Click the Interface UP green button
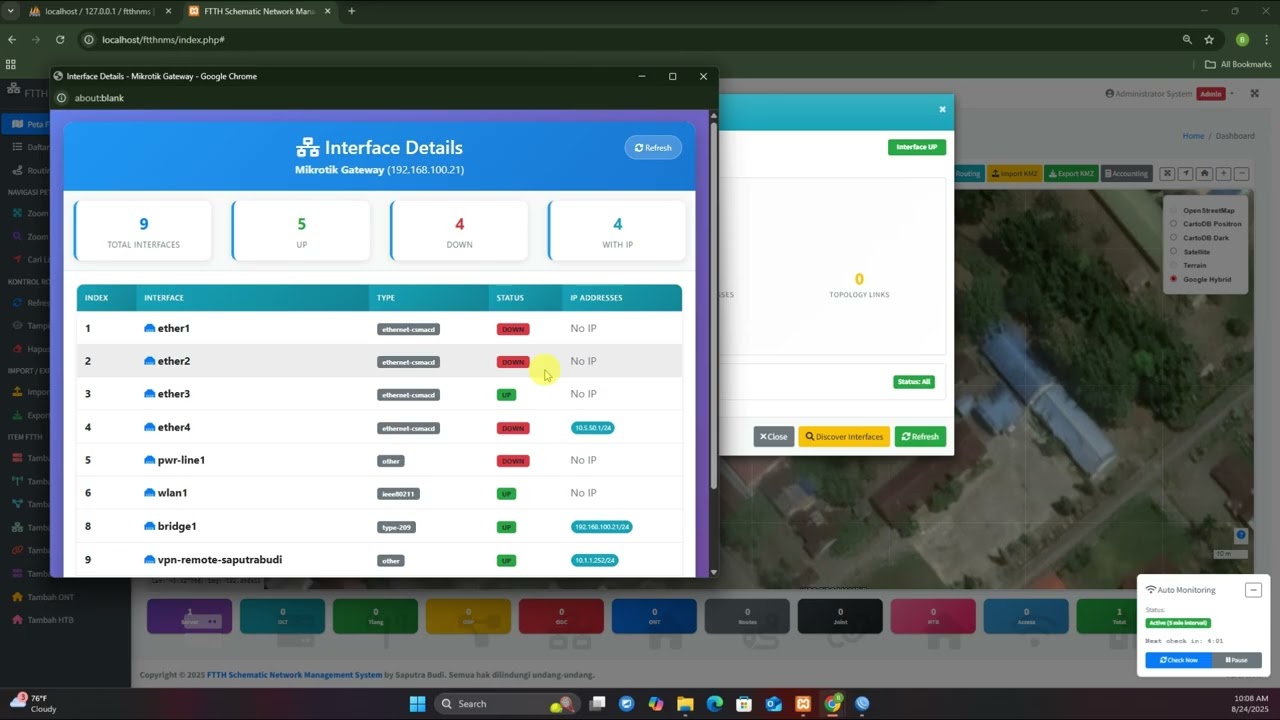The width and height of the screenshot is (1280, 720). tap(916, 147)
